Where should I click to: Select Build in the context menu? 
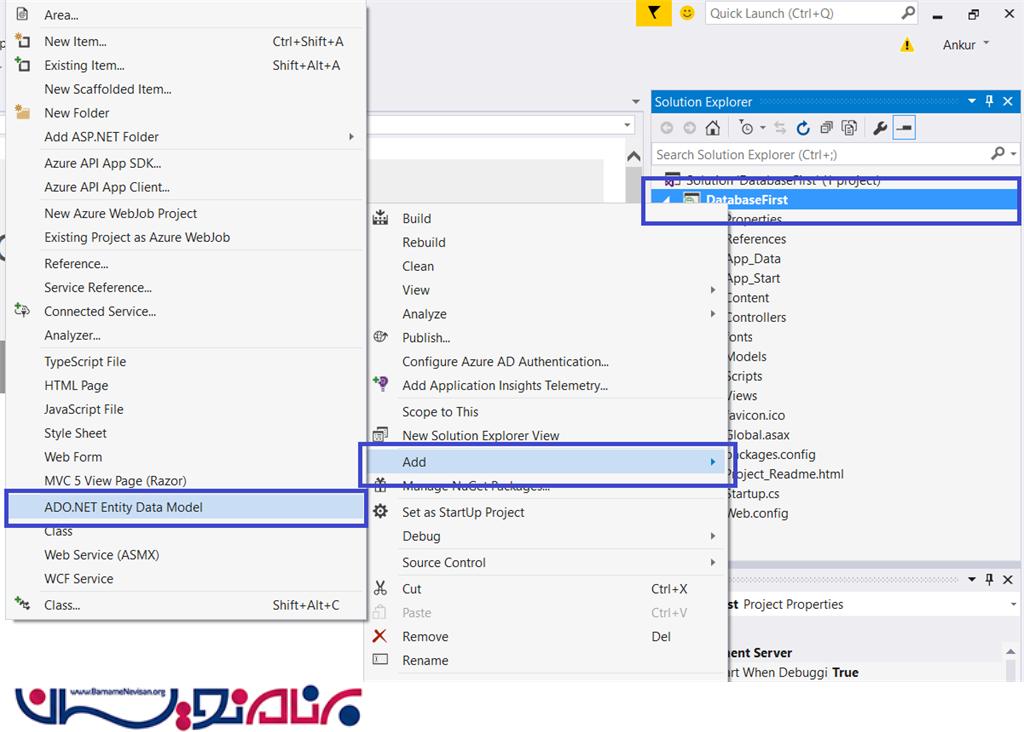click(545, 219)
